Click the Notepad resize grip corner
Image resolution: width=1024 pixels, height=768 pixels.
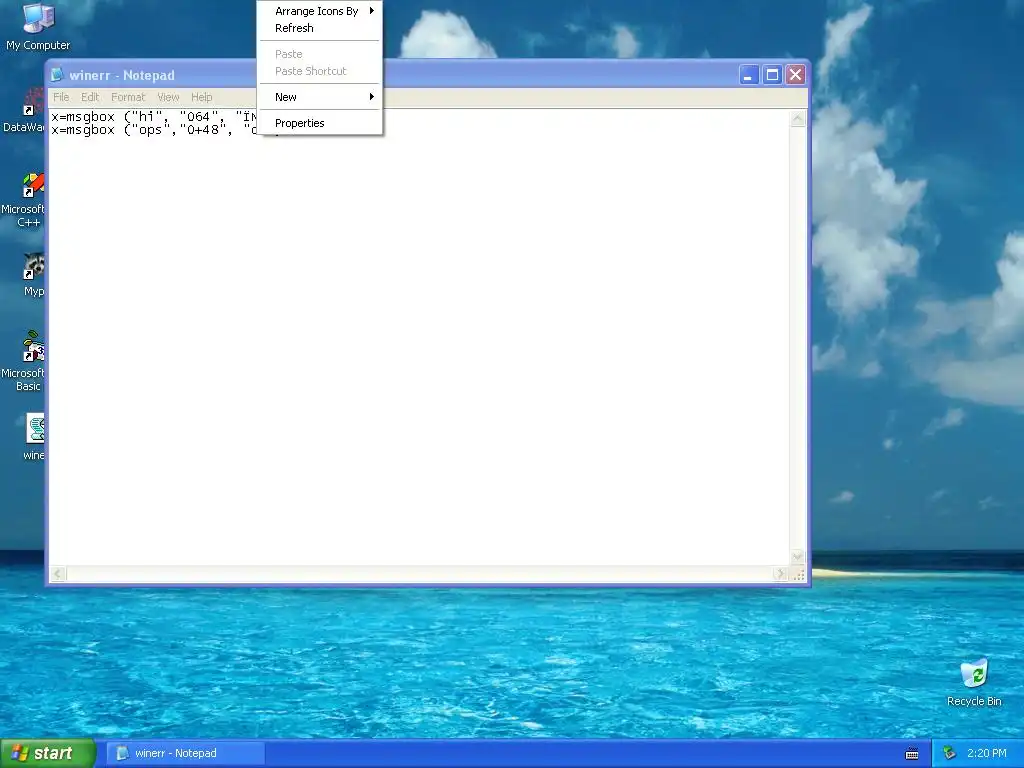(798, 574)
